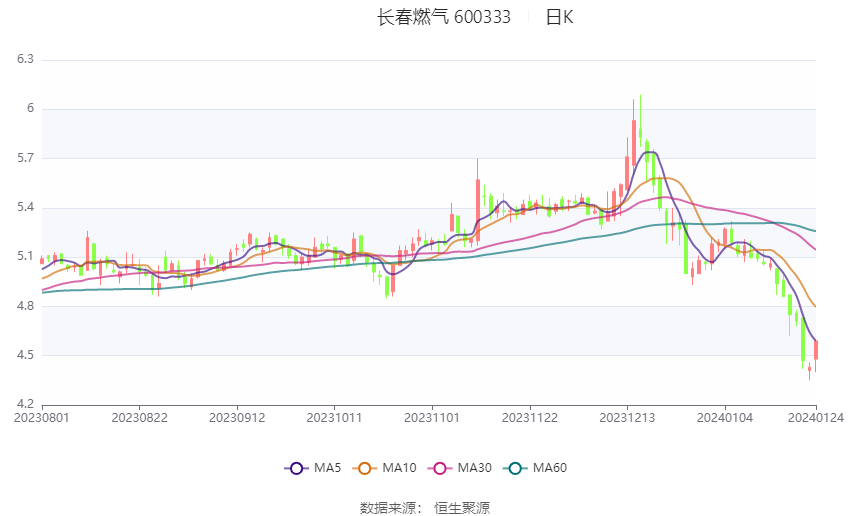Click the x-axis date 20231101

(432, 418)
